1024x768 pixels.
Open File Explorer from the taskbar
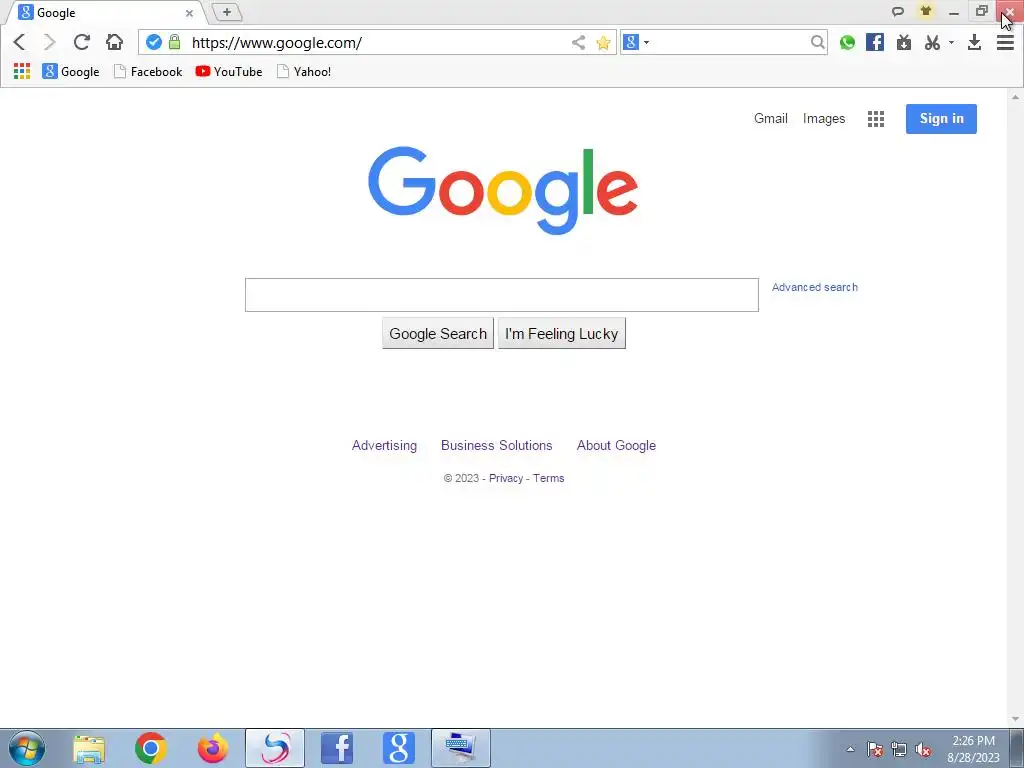pos(89,748)
